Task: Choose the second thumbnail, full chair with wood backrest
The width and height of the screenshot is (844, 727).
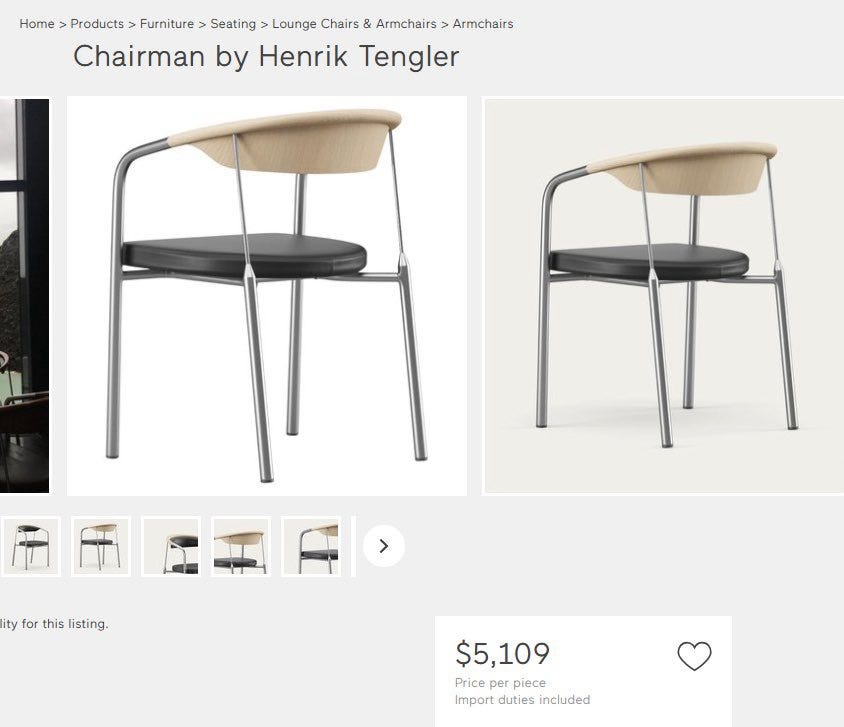Action: pyautogui.click(x=101, y=546)
